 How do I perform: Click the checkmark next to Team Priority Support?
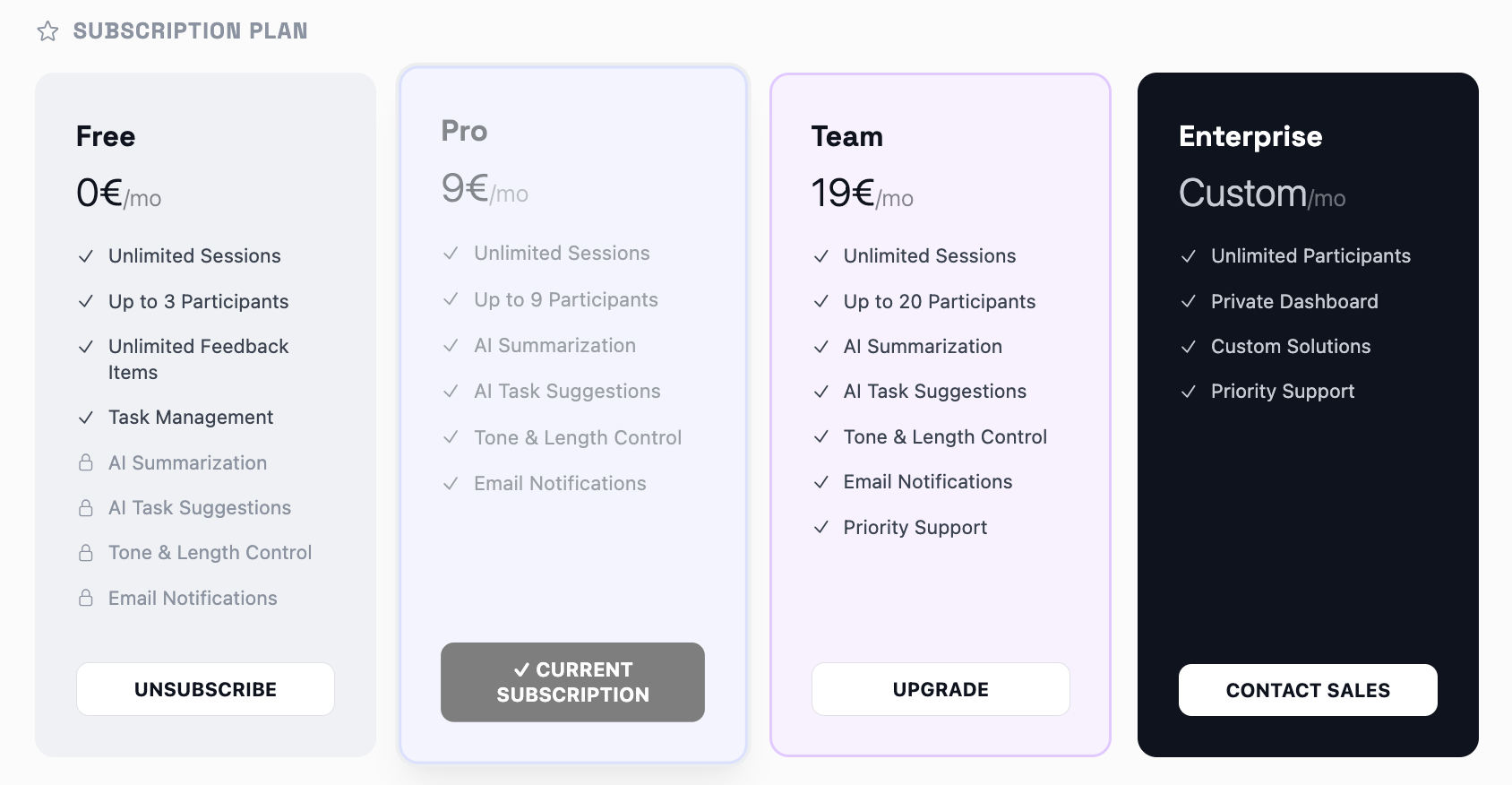[x=820, y=527]
